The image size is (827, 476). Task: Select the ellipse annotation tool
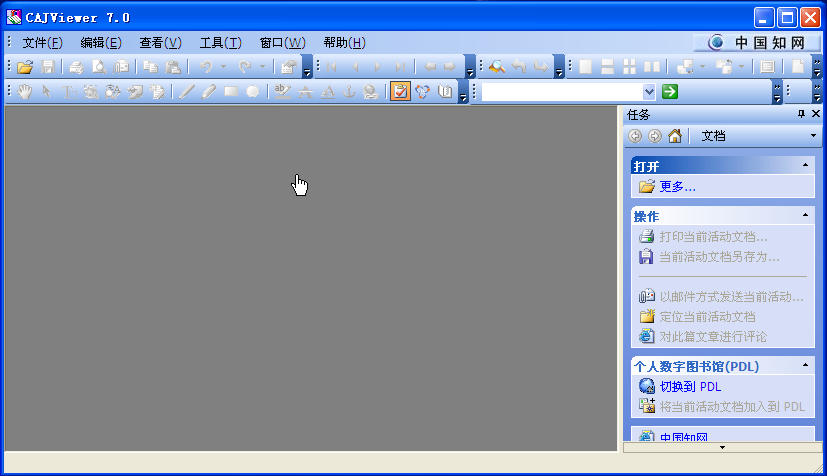pyautogui.click(x=253, y=92)
